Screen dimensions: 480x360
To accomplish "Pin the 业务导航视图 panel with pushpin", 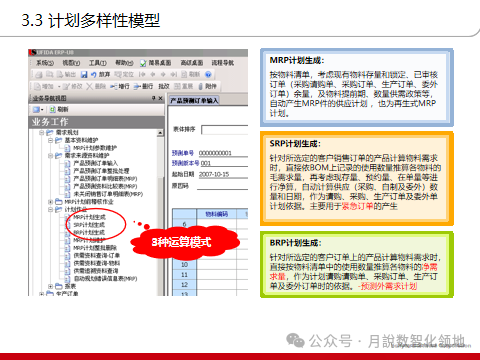I will [x=154, y=98].
